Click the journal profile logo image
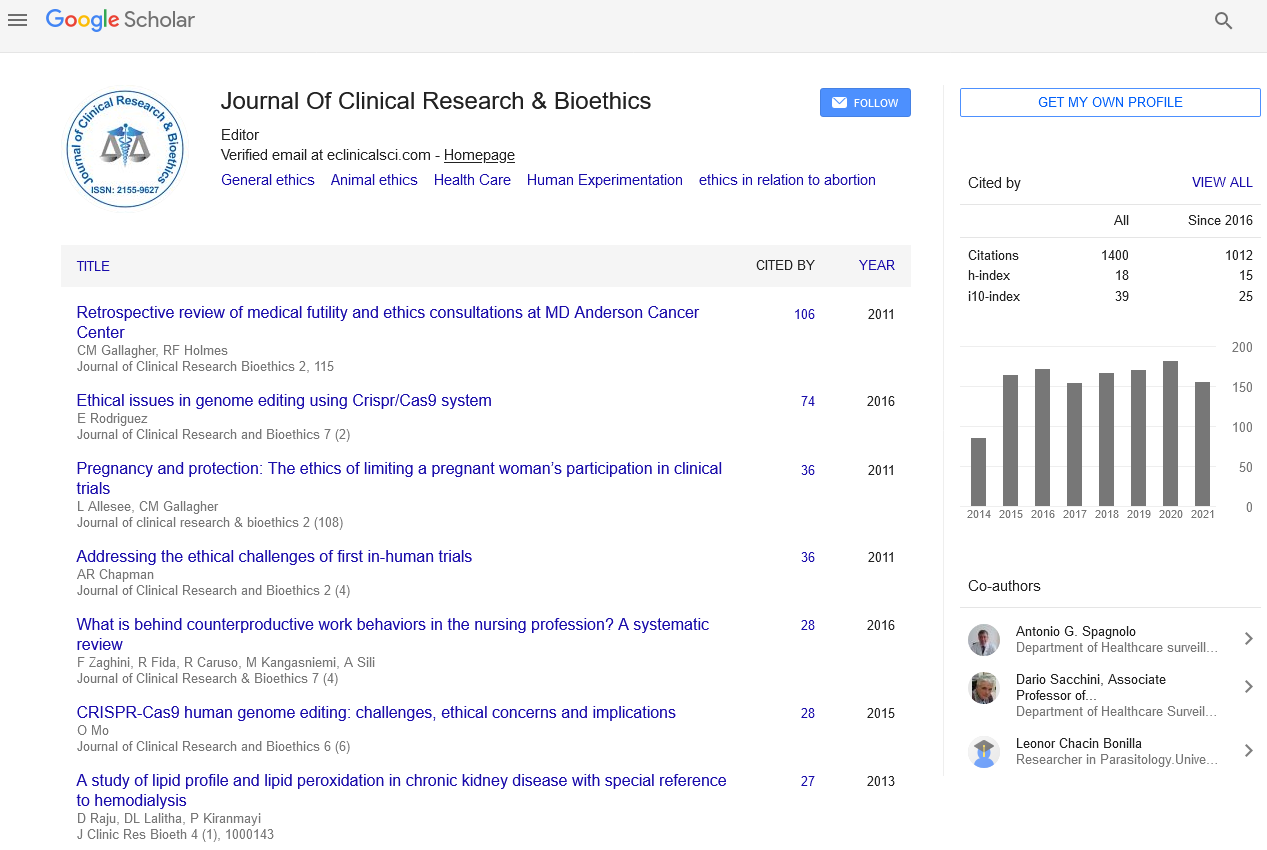1267x850 pixels. click(x=125, y=149)
